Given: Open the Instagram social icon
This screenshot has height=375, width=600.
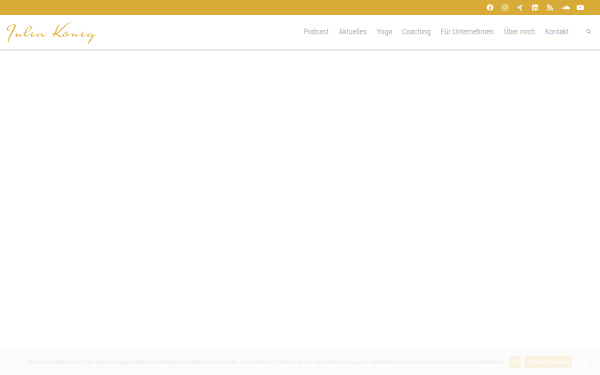Looking at the screenshot, I should pyautogui.click(x=505, y=8).
